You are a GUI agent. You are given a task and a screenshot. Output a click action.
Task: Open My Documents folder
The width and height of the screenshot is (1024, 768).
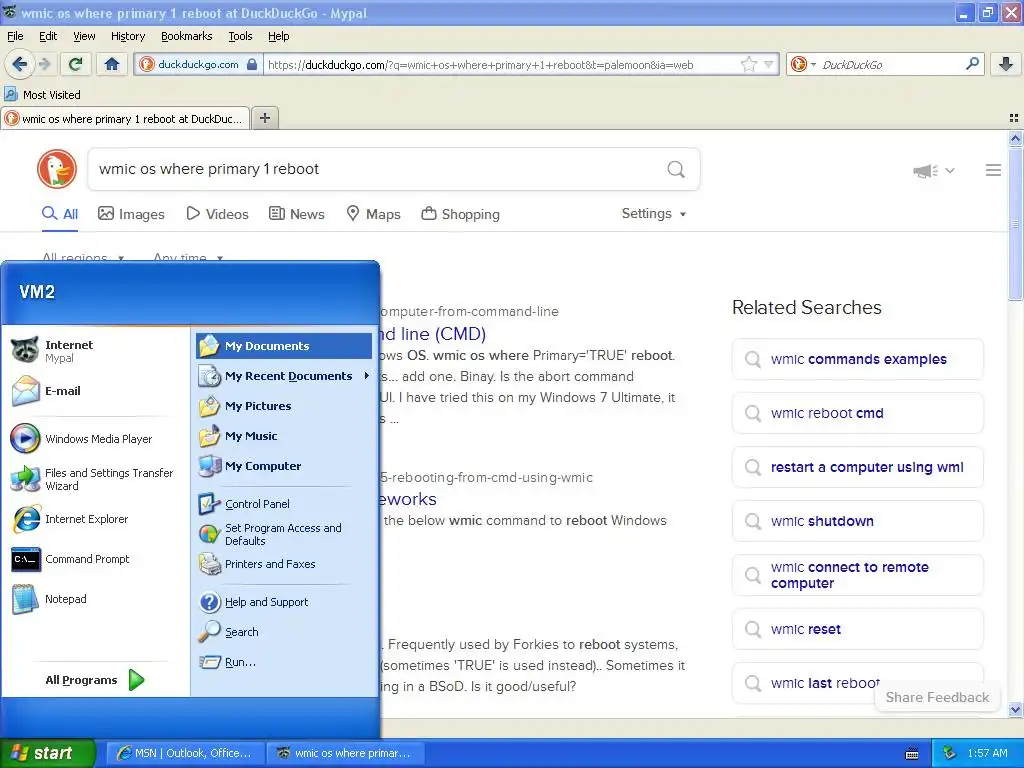tap(284, 346)
